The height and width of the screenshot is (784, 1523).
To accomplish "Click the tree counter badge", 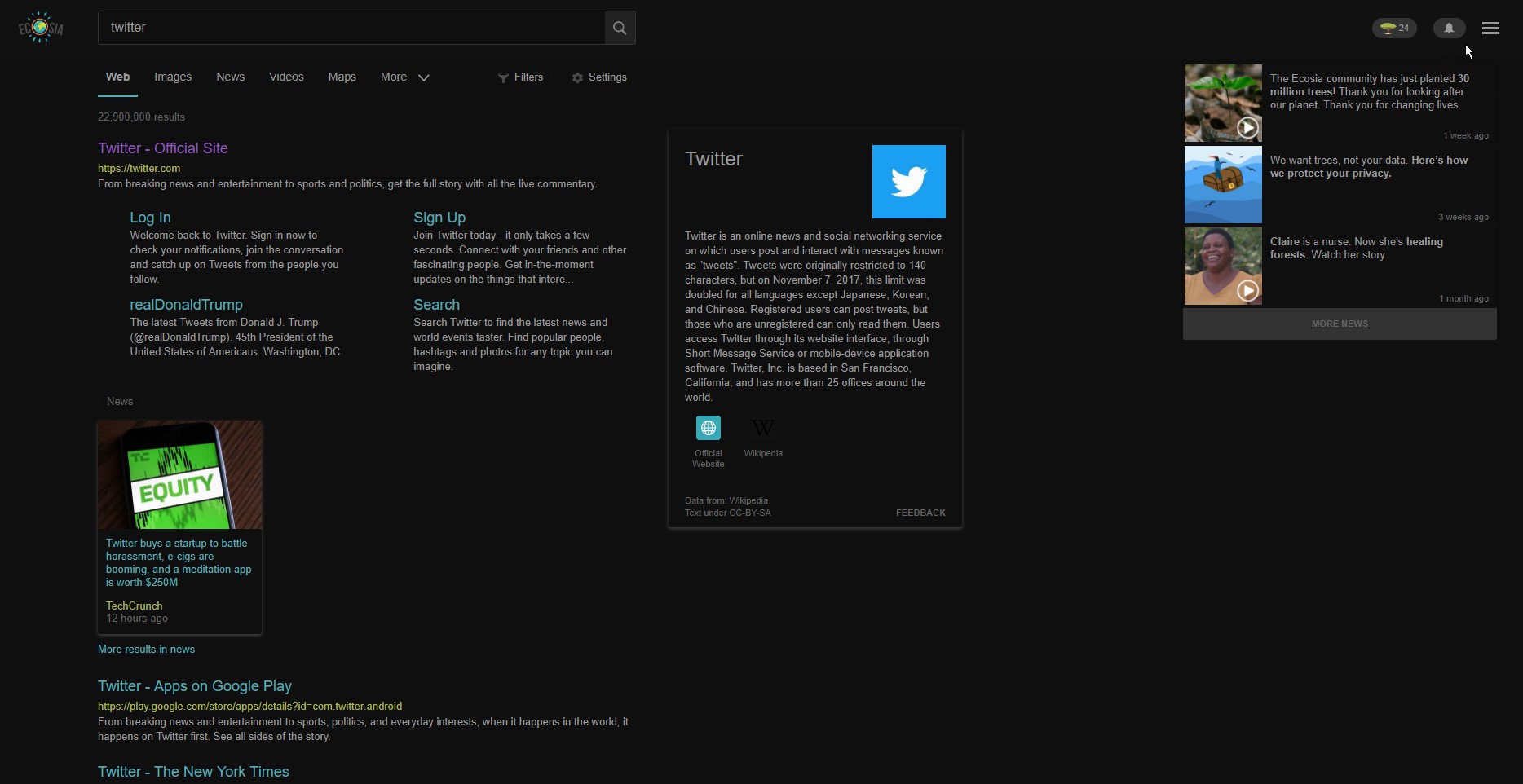I will coord(1394,27).
